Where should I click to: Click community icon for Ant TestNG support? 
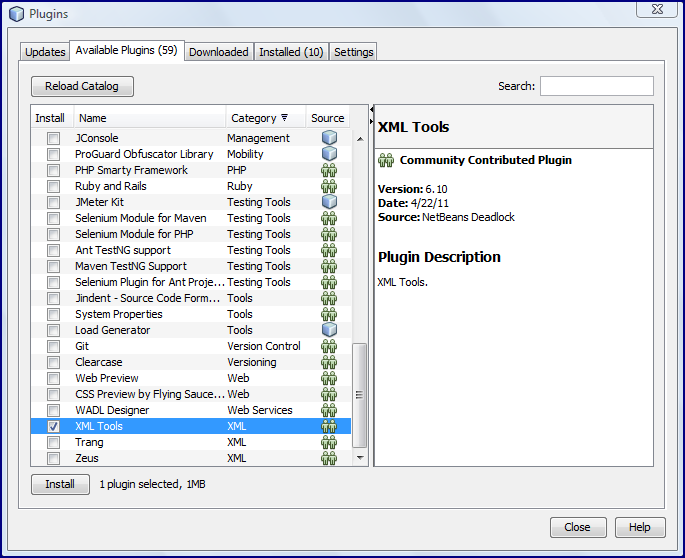[x=329, y=250]
